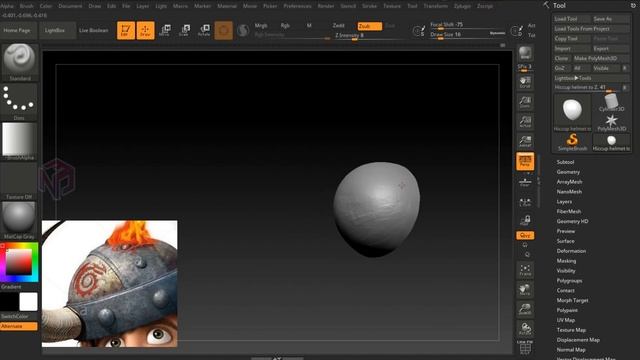Toggle the Zsub mode
This screenshot has width=640, height=360.
pos(369,26)
